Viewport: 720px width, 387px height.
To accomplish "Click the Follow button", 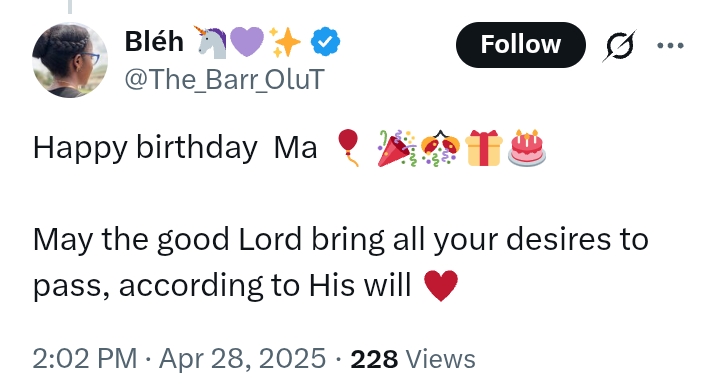I will (x=521, y=45).
